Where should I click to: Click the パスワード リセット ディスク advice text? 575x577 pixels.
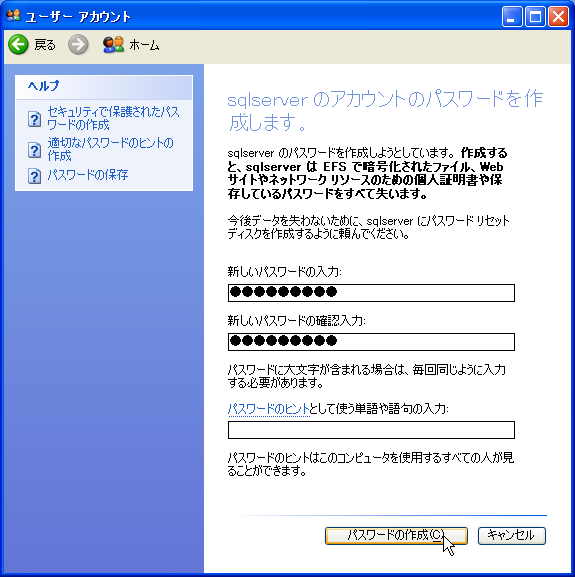coord(368,227)
